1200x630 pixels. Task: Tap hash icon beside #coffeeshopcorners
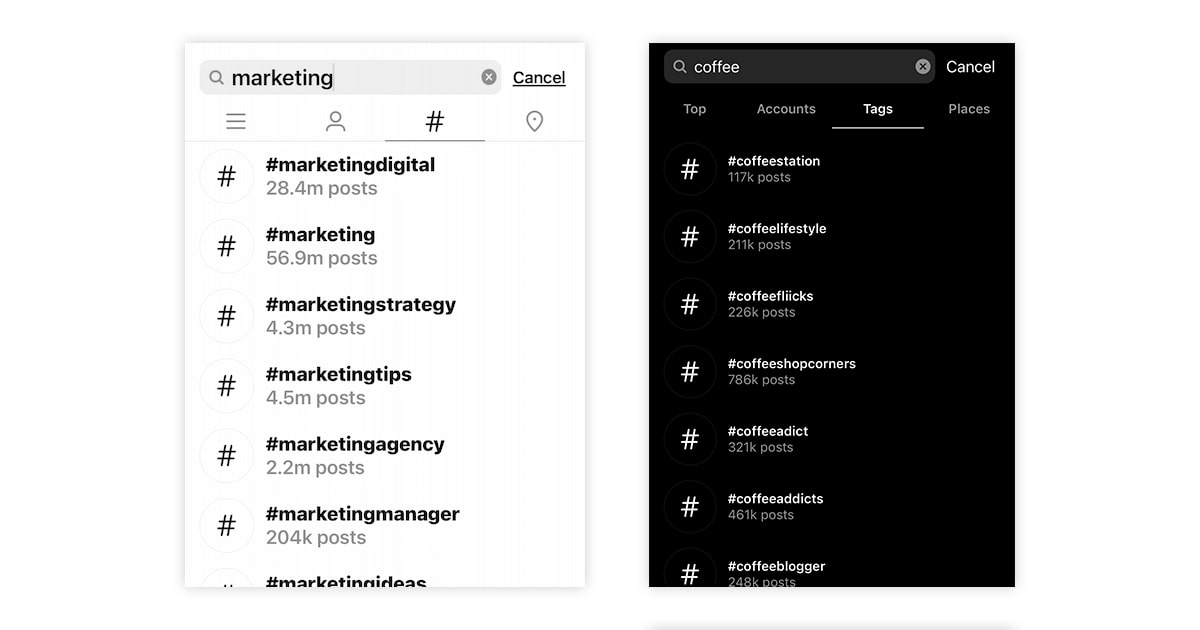pyautogui.click(x=690, y=372)
